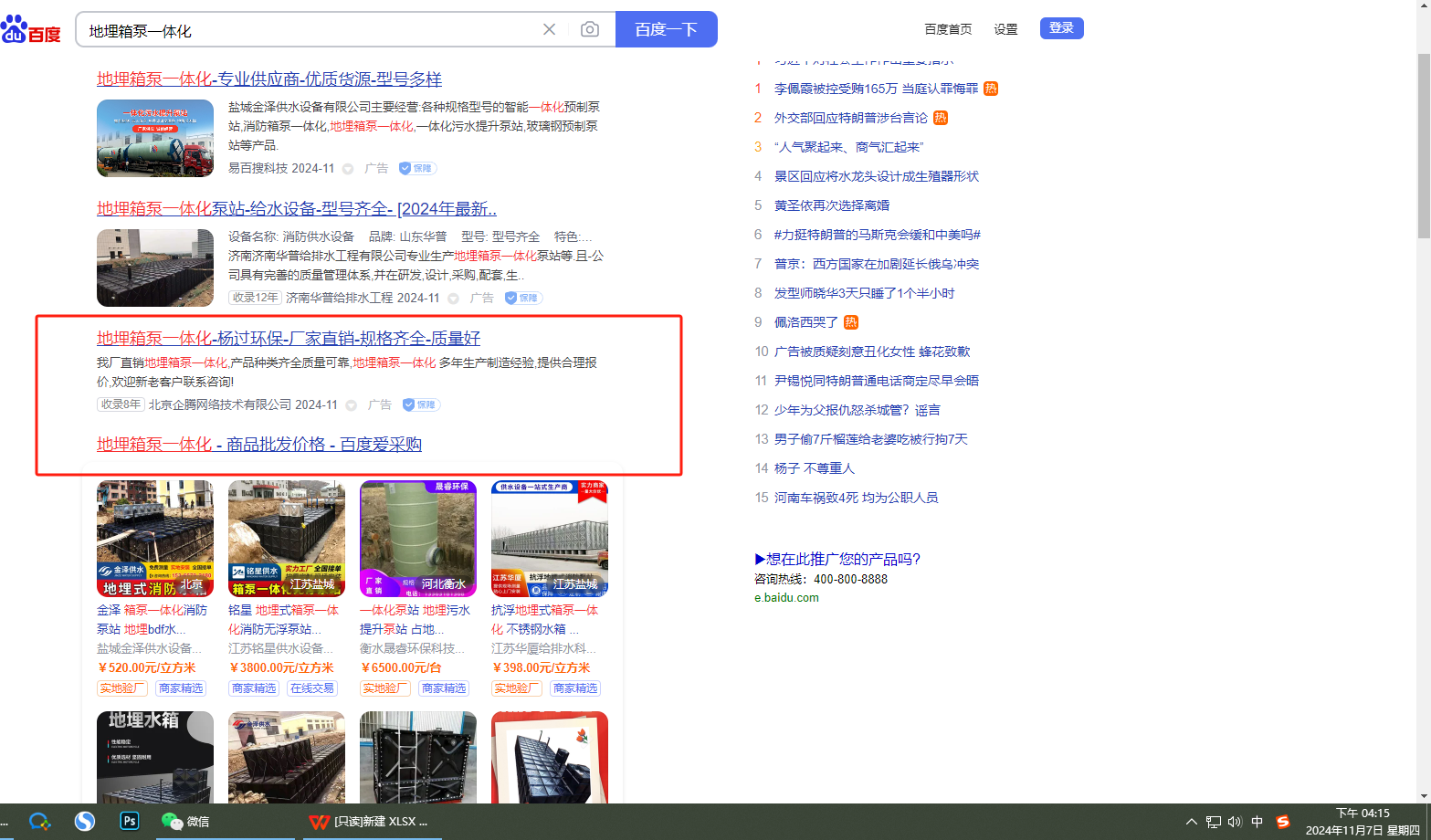The image size is (1431, 840).
Task: Open hot search 黄圣依再次选择离婚
Action: point(832,205)
